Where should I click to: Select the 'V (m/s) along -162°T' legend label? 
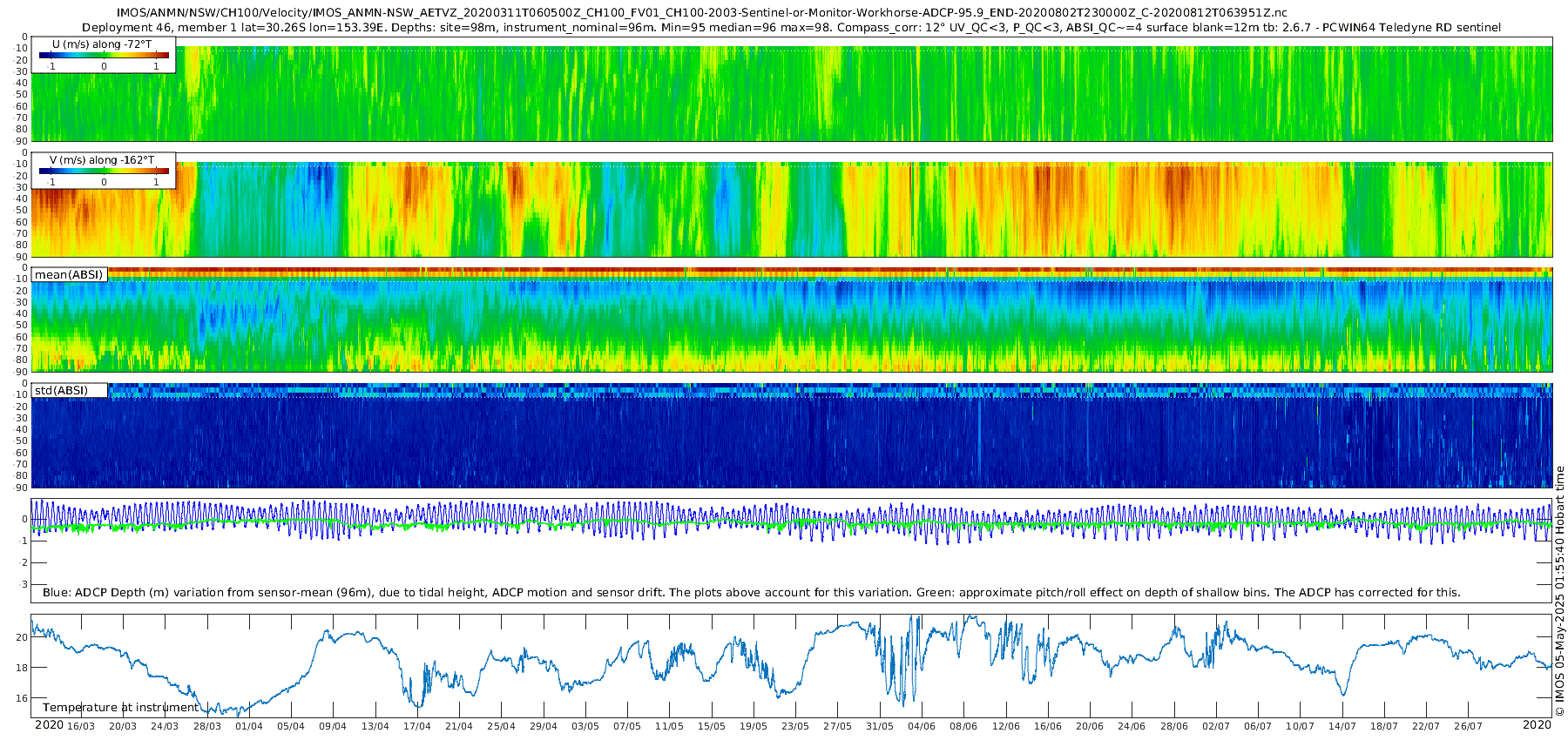[102, 159]
